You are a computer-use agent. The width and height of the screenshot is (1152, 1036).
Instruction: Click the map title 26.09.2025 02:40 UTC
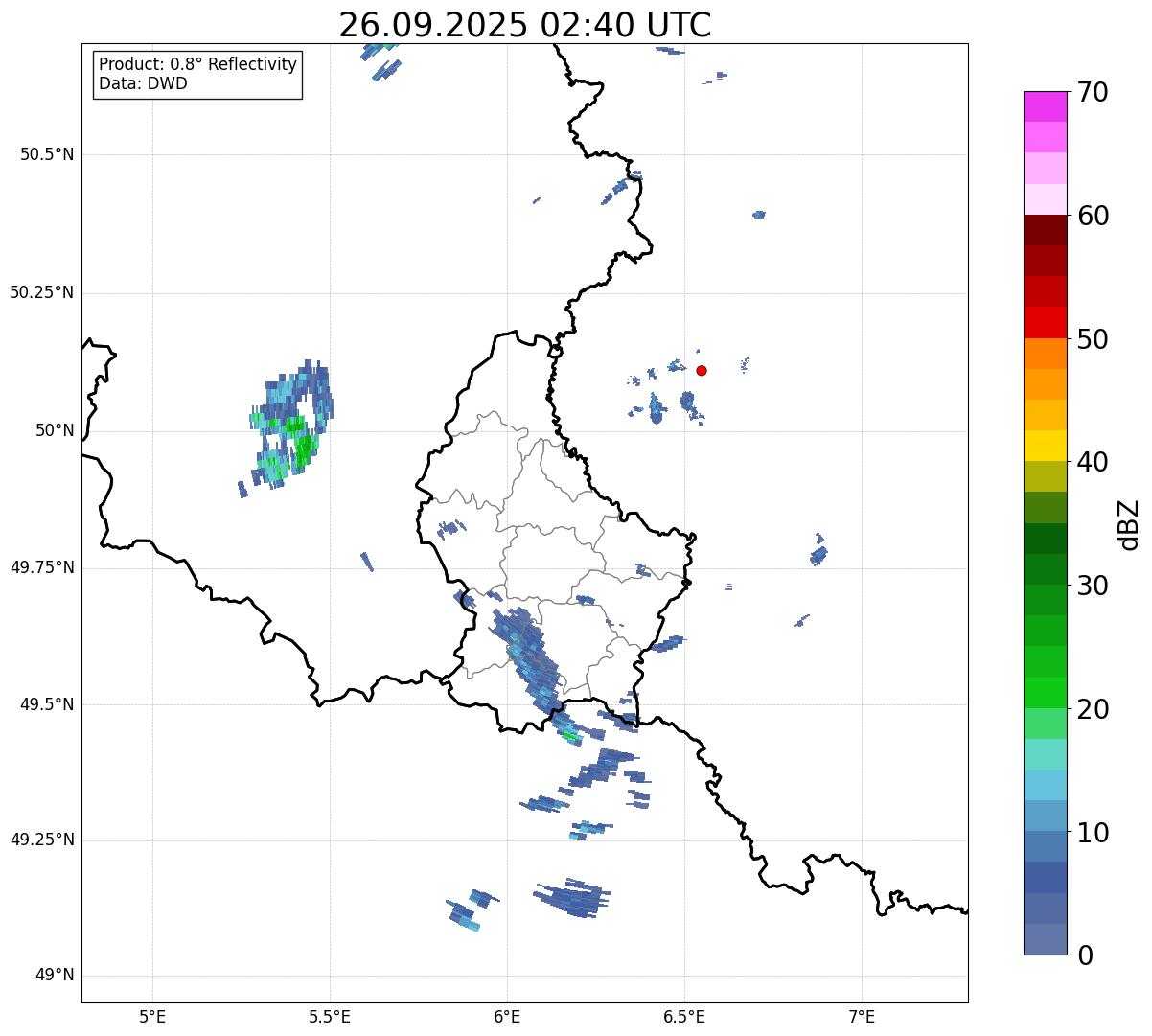[524, 25]
